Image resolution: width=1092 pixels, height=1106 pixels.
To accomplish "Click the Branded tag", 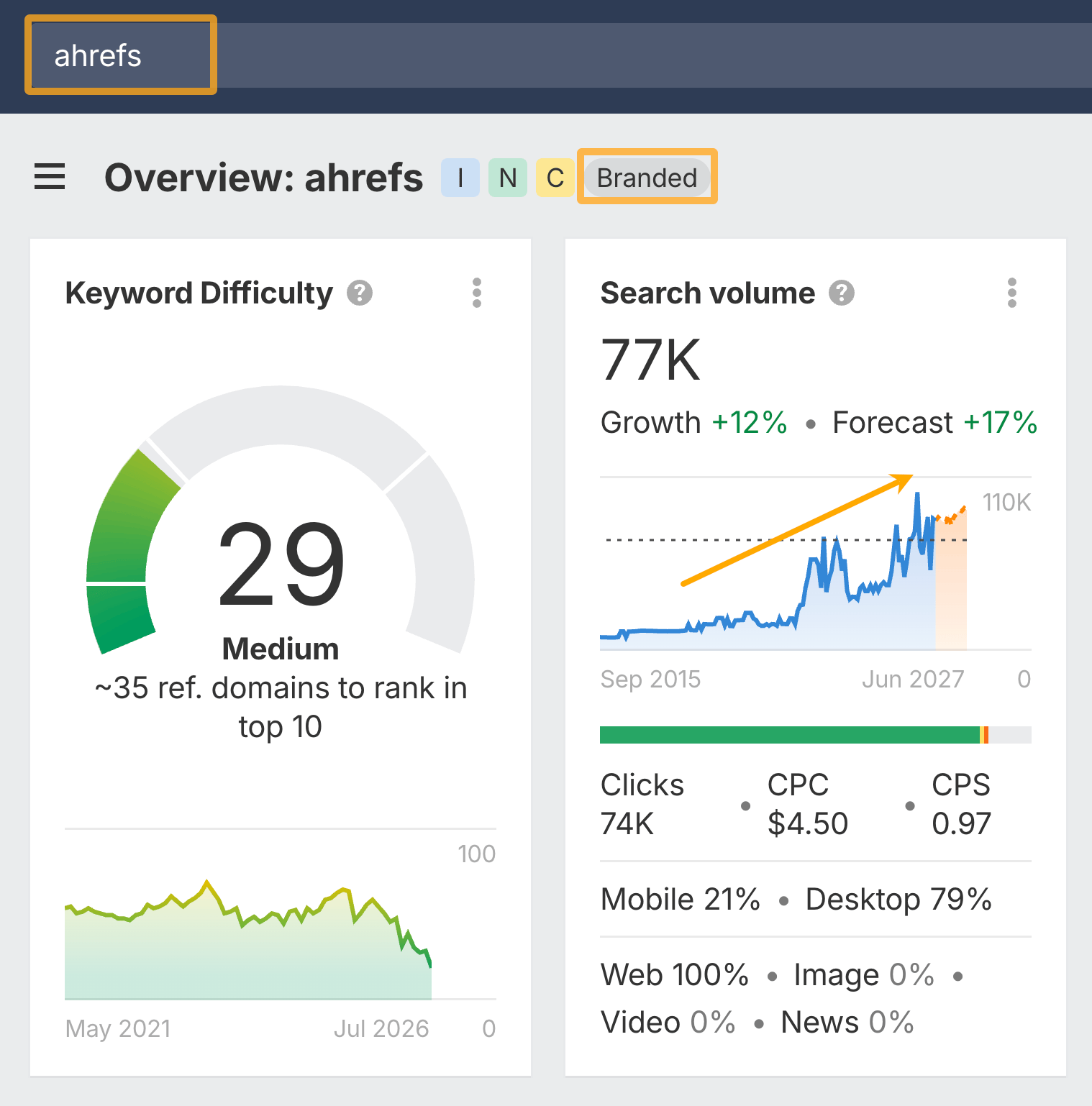I will (x=647, y=178).
